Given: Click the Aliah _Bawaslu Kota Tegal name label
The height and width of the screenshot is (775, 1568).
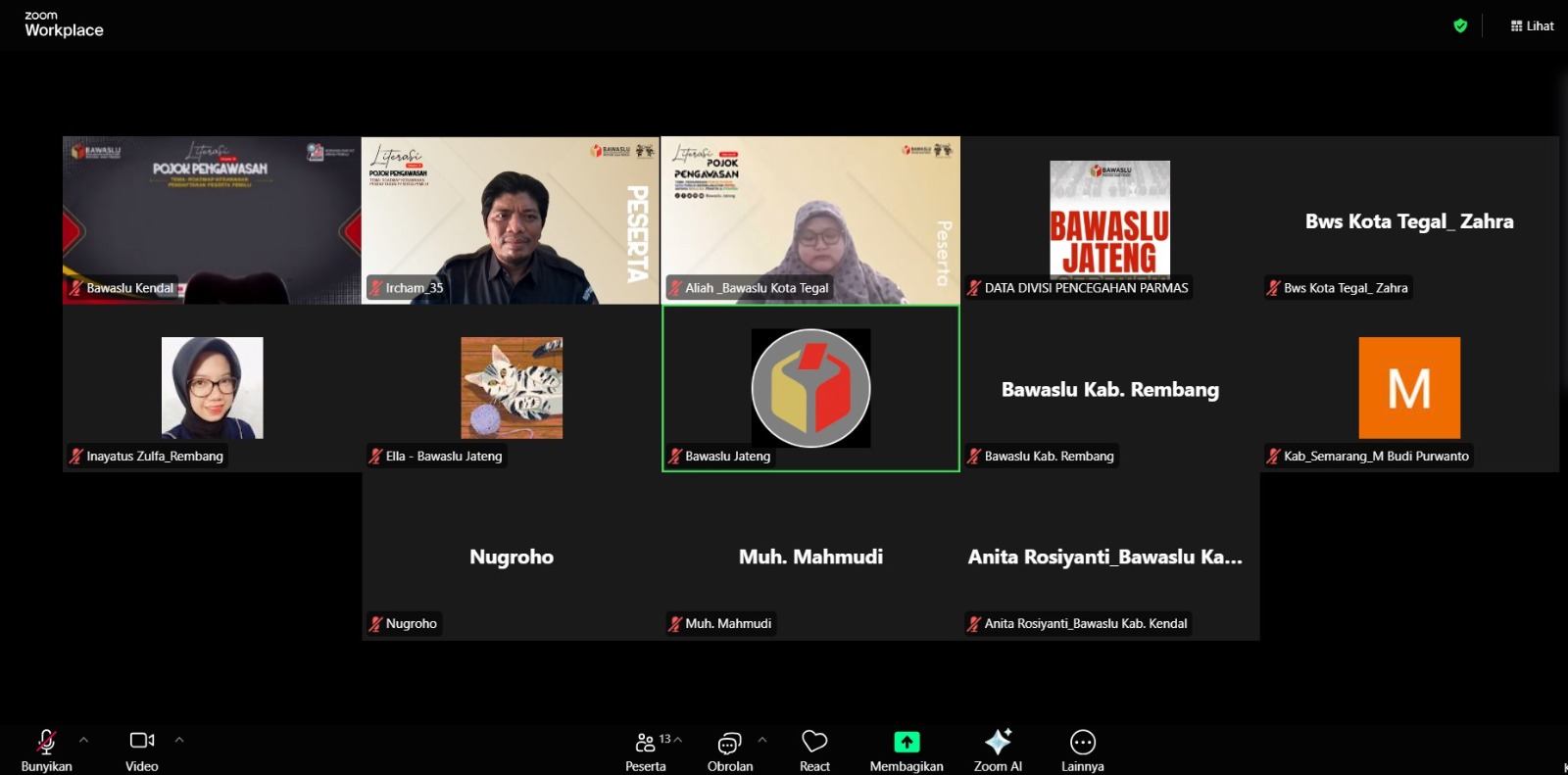Looking at the screenshot, I should pos(757,288).
